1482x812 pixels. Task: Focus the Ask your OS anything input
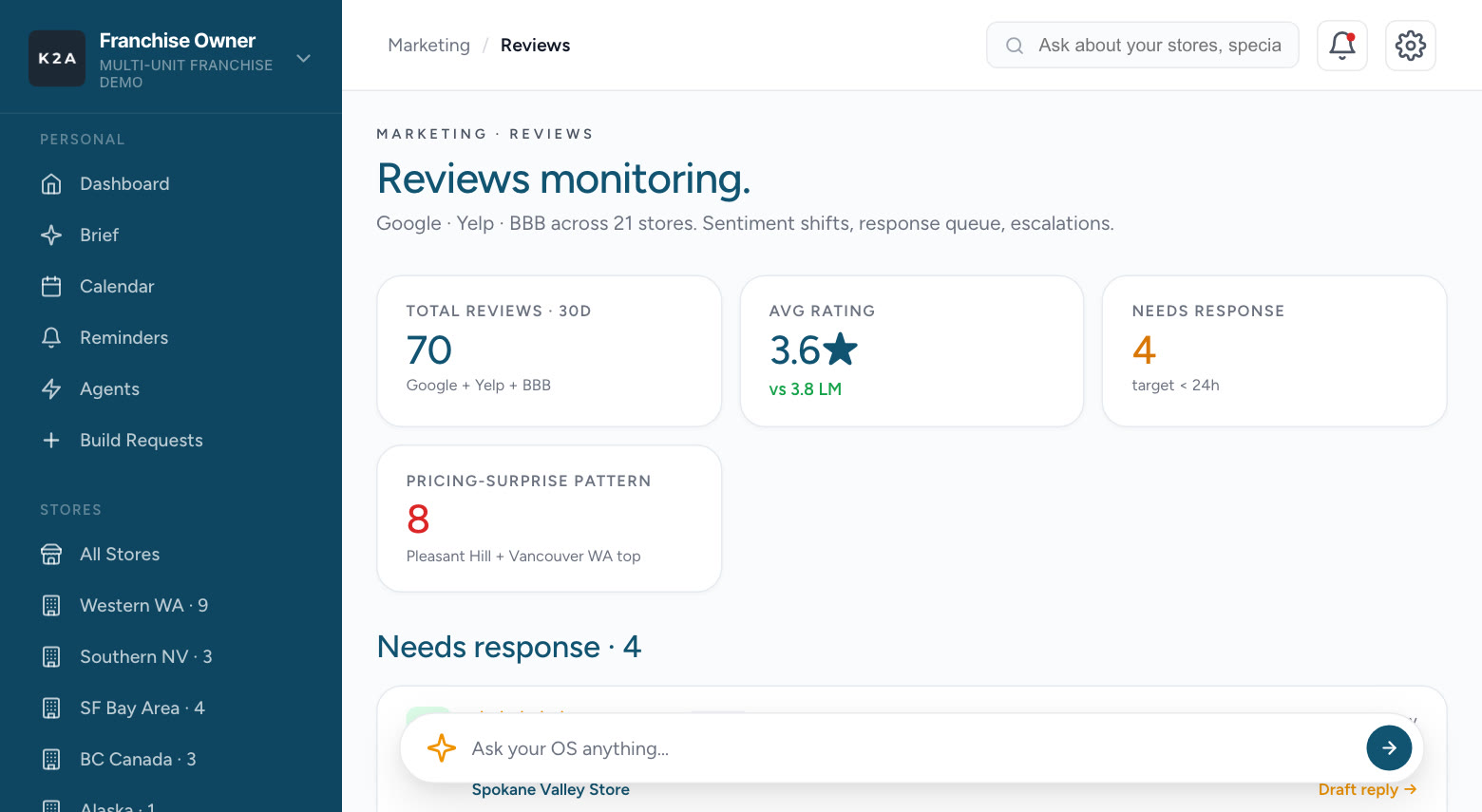pos(910,748)
